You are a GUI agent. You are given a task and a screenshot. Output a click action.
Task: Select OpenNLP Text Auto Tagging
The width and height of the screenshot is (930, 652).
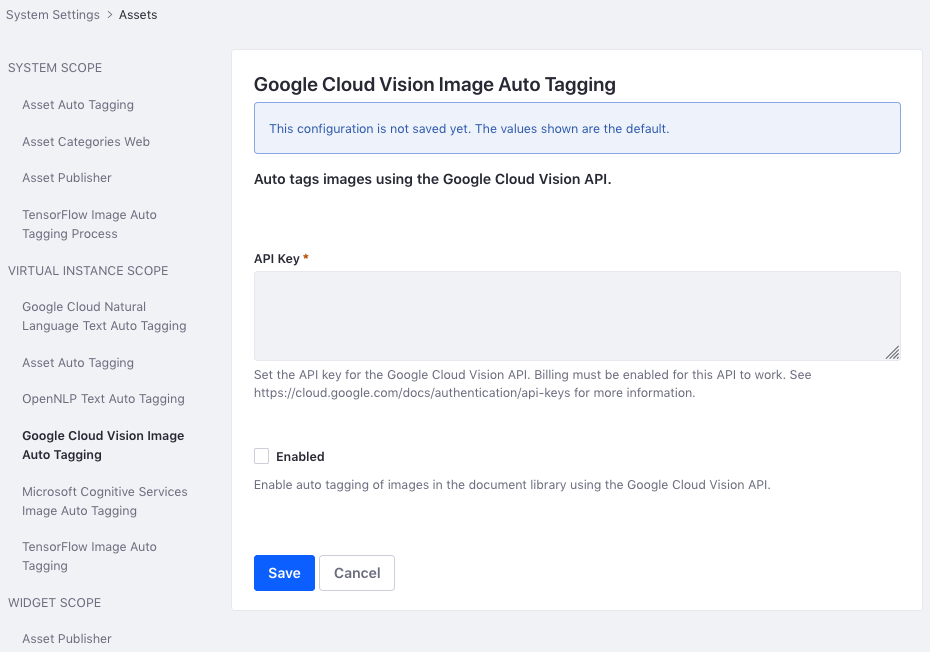click(x=103, y=399)
